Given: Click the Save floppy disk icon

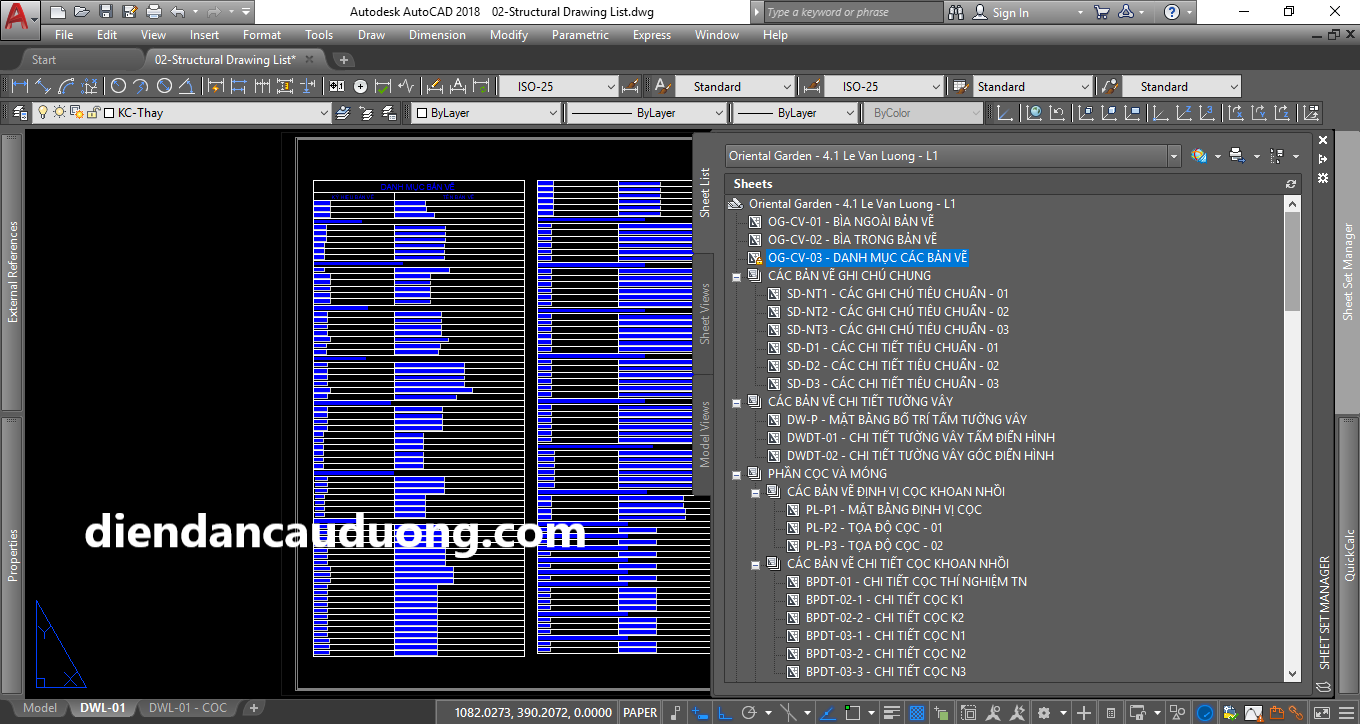Looking at the screenshot, I should click(x=106, y=12).
